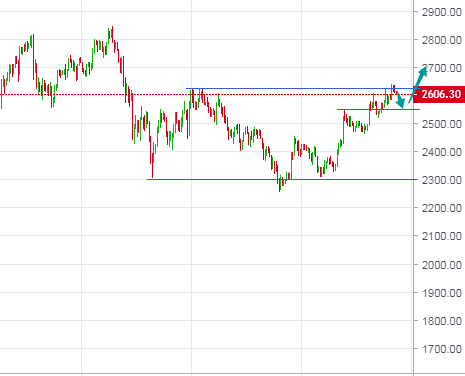This screenshot has width=465, height=376.
Task: Click the red dotted current price line
Action: (x=207, y=95)
